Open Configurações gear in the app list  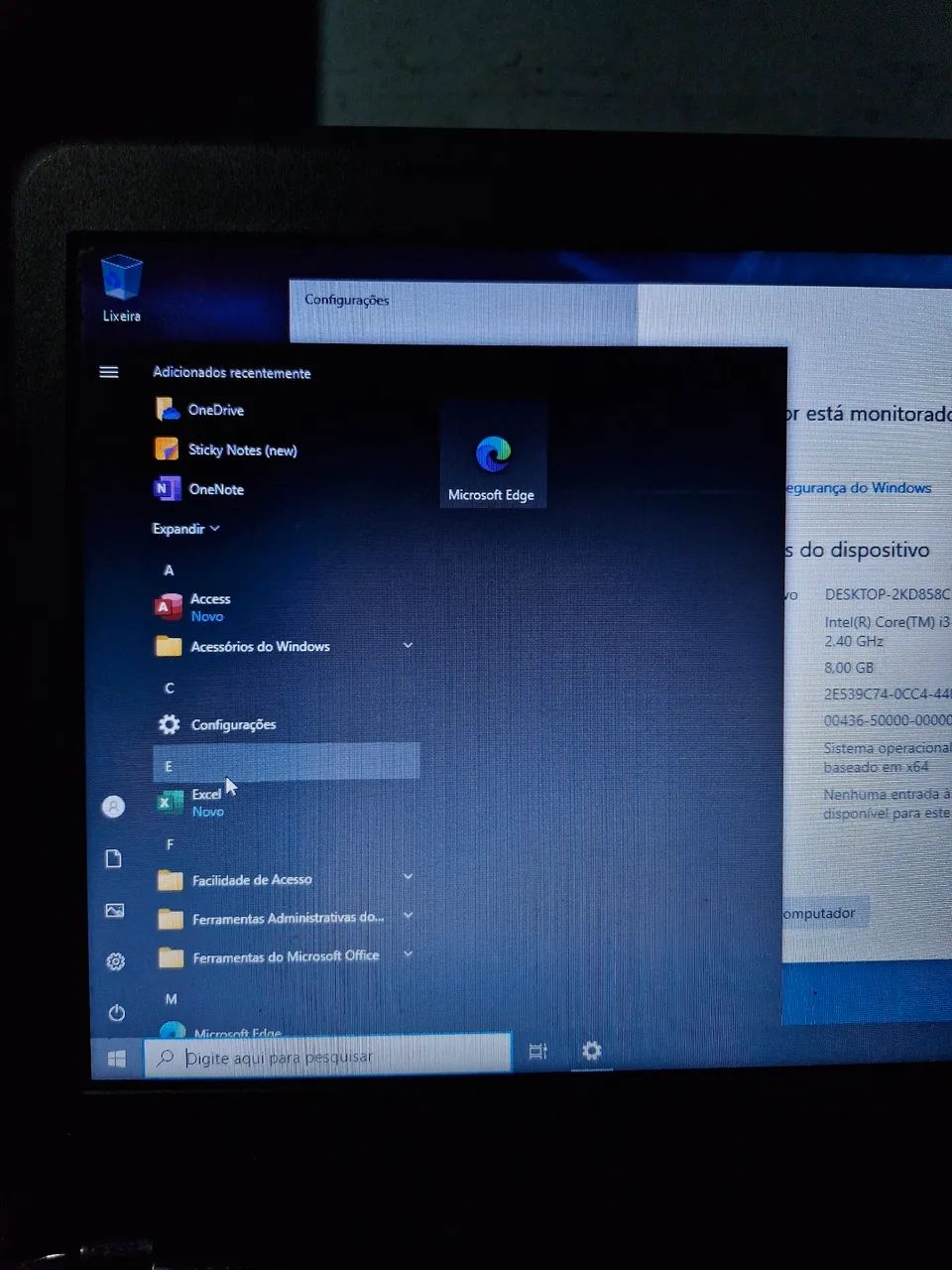point(216,724)
